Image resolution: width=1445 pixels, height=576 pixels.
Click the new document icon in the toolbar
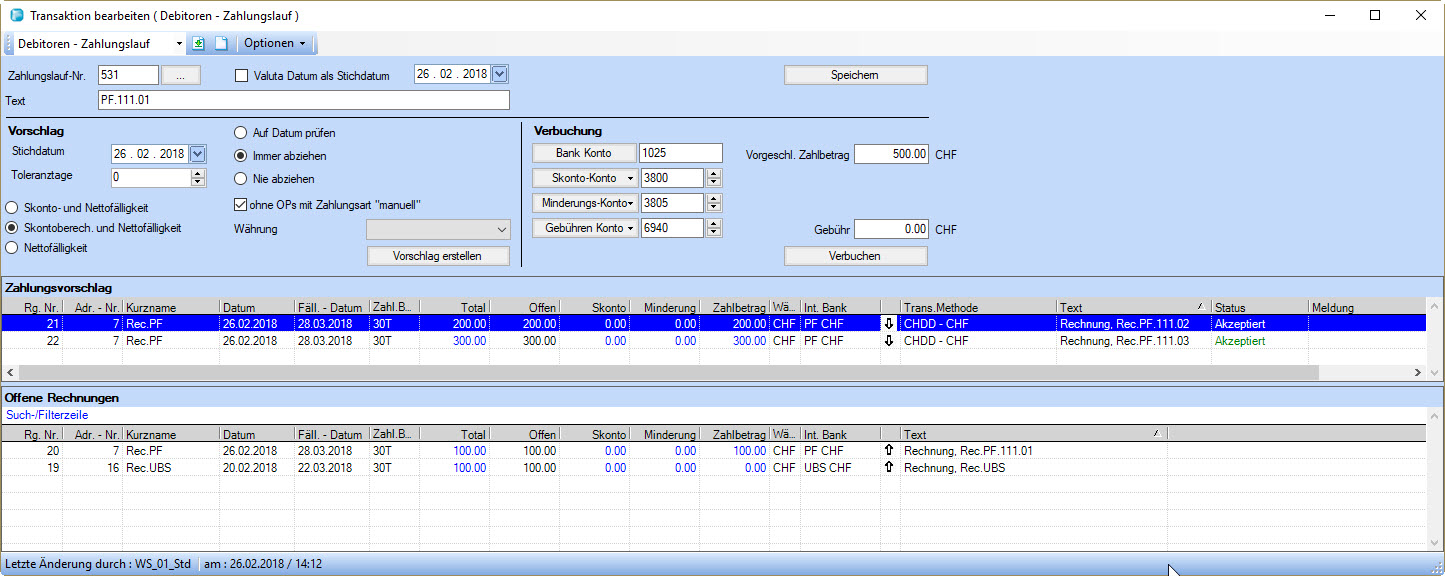221,43
